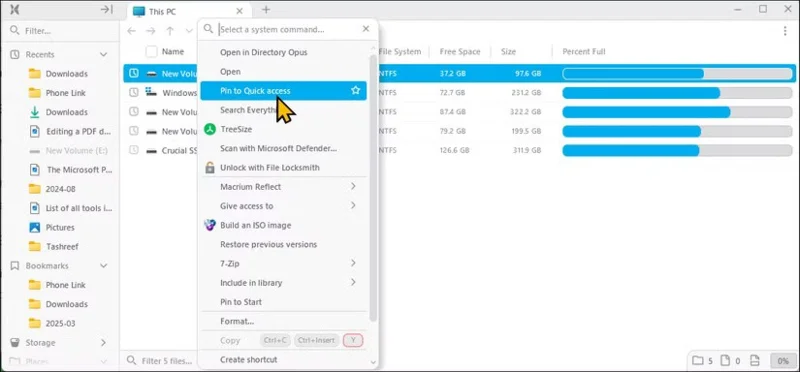
Task: Click the Build an ISO image icon
Action: 210,225
